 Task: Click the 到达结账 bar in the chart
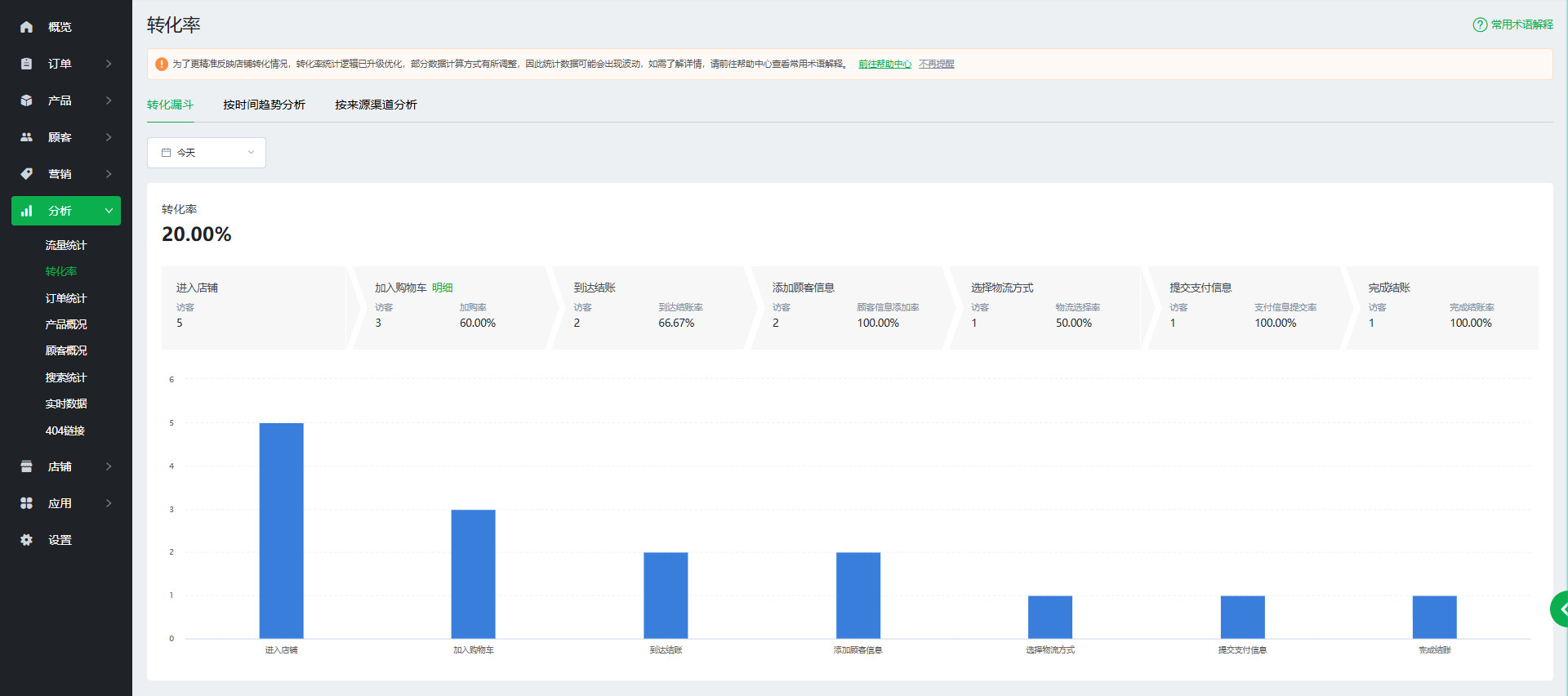tap(666, 596)
